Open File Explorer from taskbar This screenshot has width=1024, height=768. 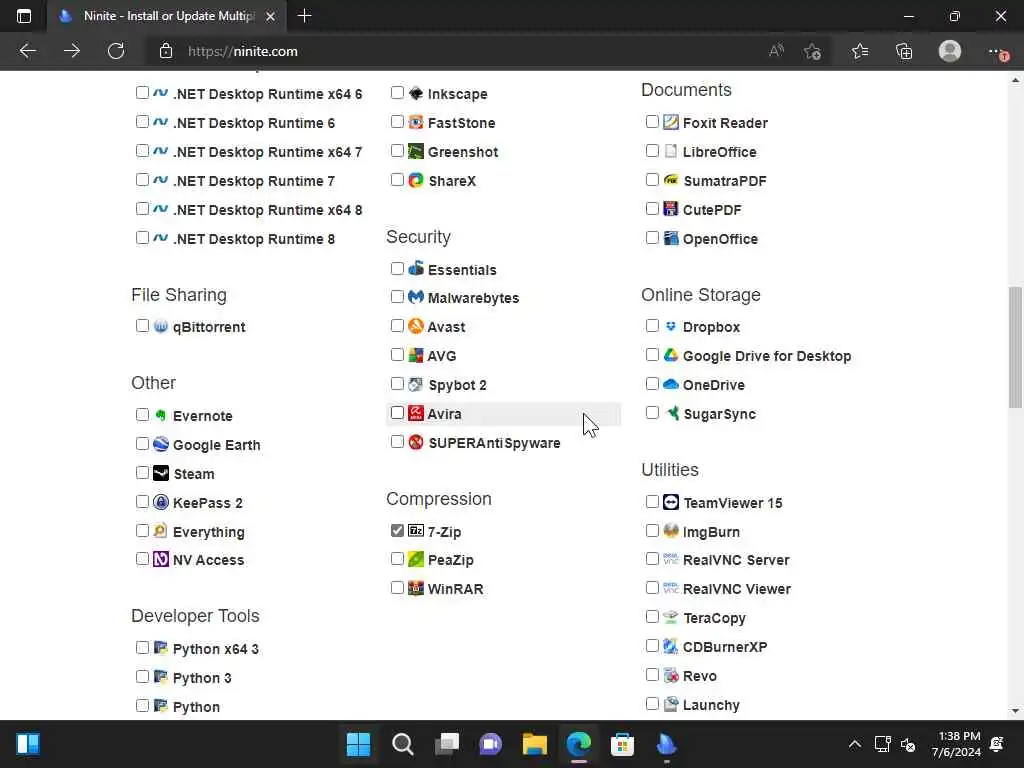(534, 744)
